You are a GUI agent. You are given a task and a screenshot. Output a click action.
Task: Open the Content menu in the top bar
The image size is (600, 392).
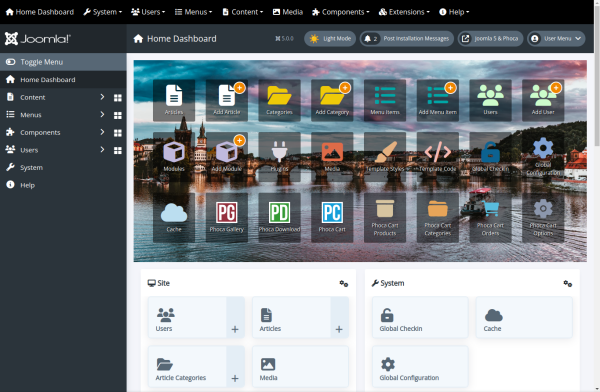pos(243,12)
